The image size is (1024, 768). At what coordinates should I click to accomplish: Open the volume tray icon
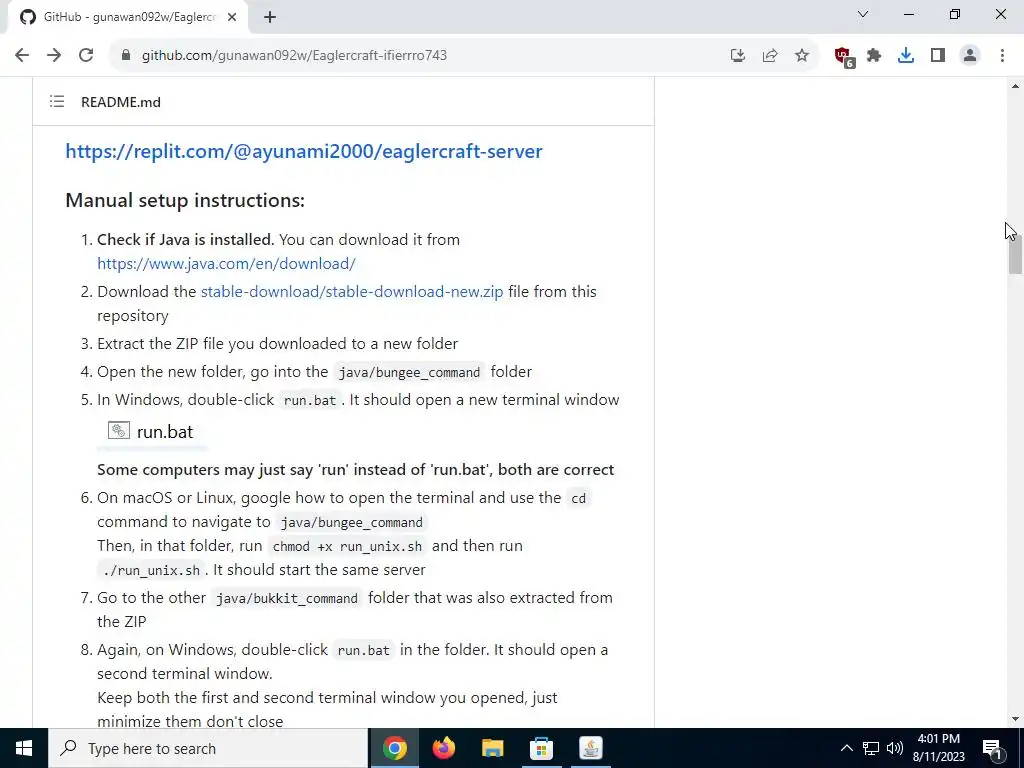pos(895,748)
